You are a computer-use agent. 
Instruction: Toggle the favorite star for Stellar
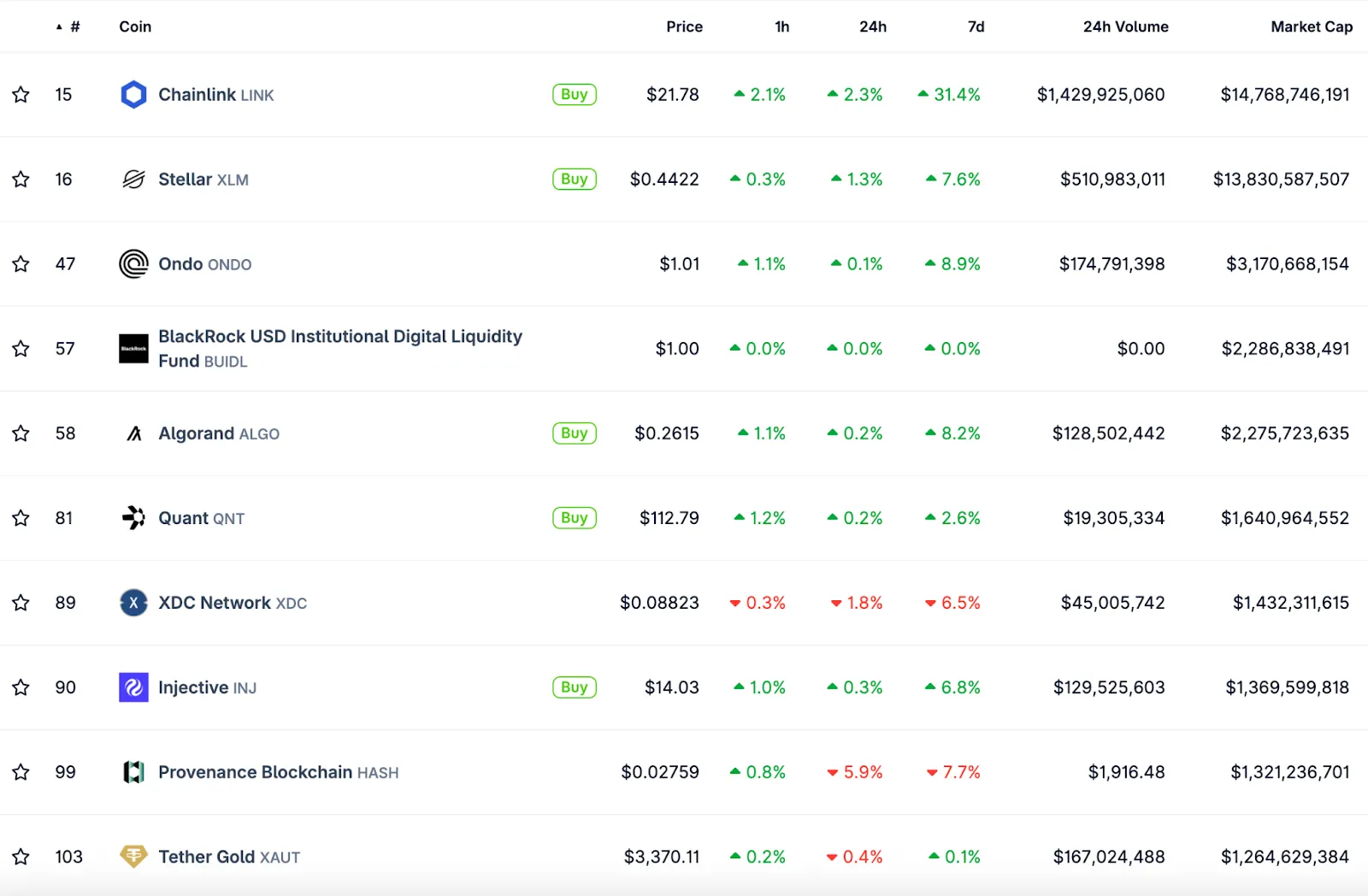[x=20, y=179]
